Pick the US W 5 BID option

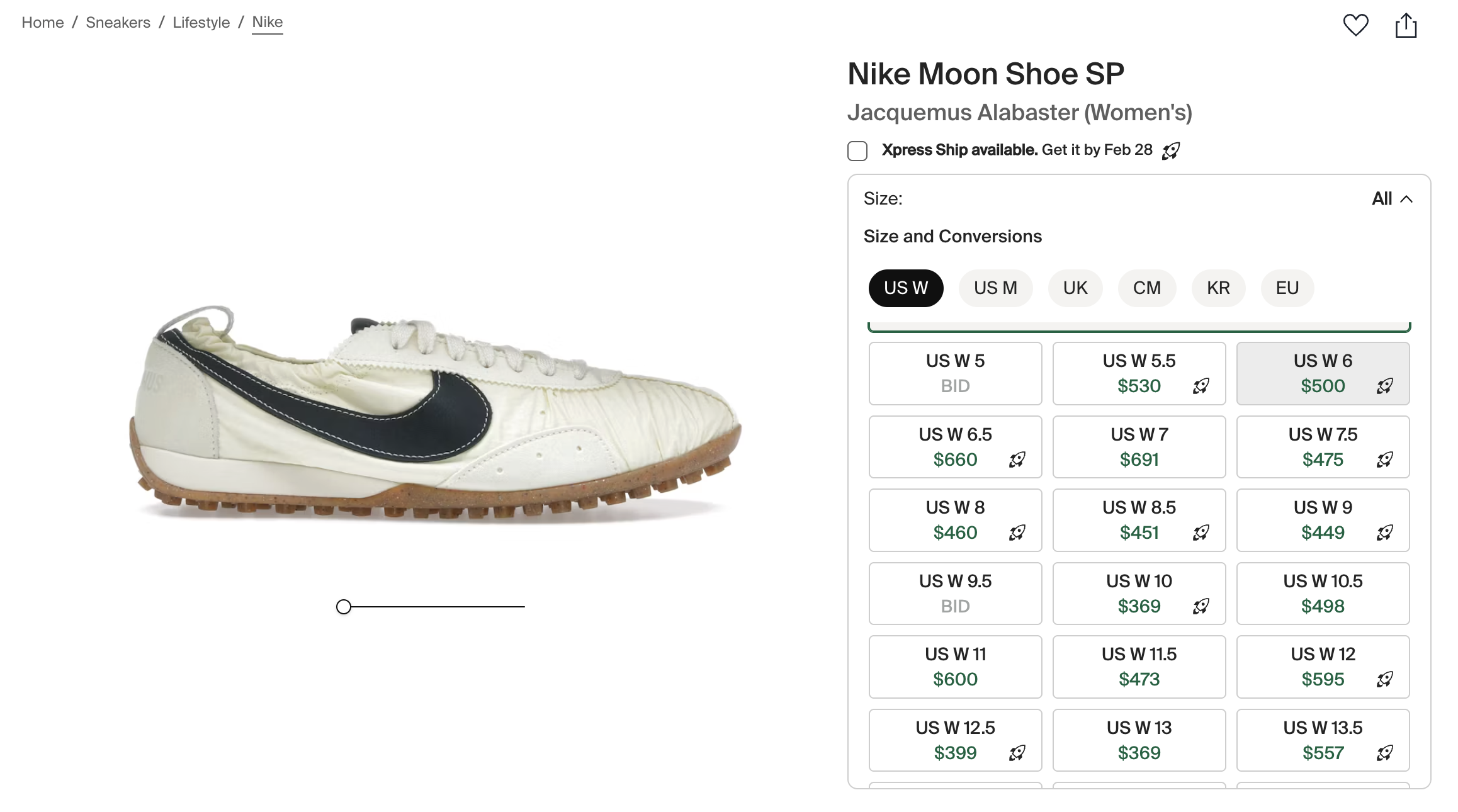pyautogui.click(x=955, y=373)
